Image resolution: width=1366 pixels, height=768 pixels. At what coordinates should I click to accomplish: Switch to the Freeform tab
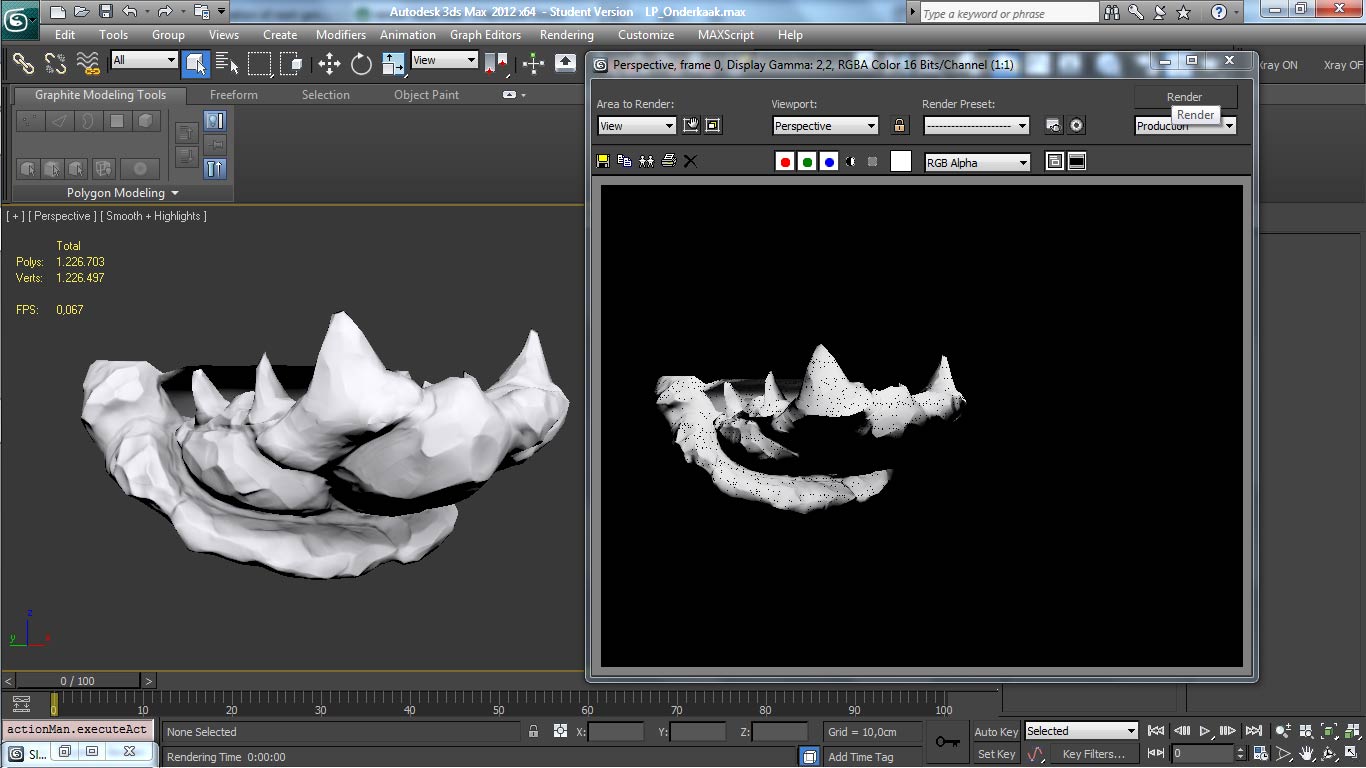234,95
